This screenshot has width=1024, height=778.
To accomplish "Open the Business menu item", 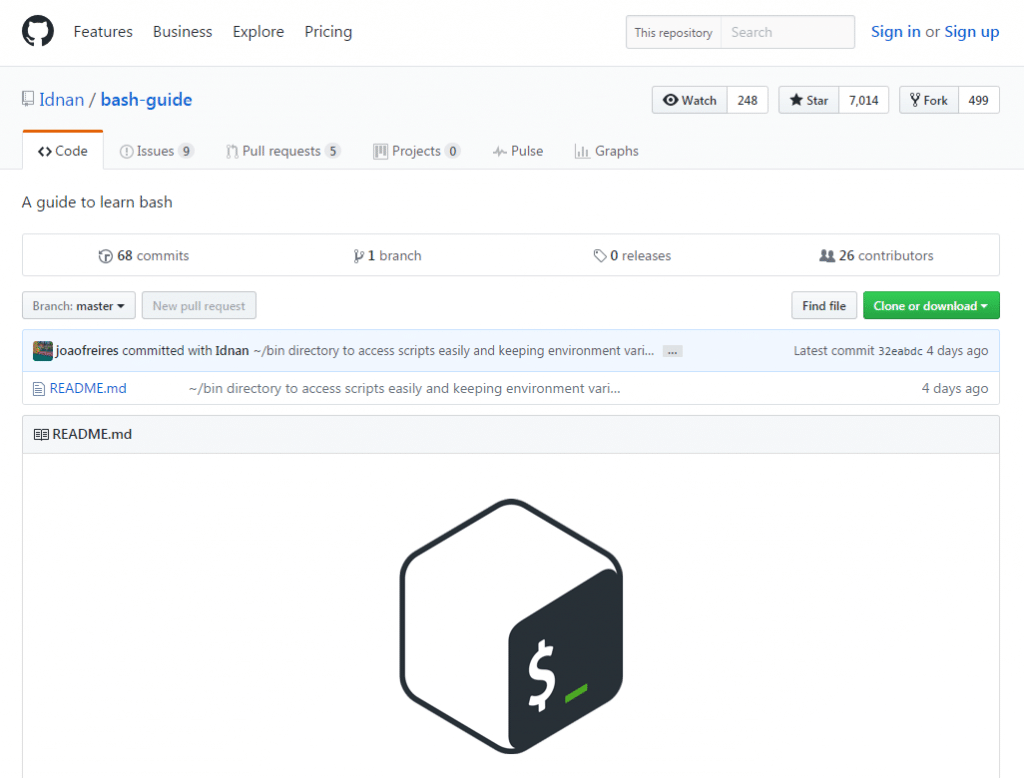I will [x=182, y=31].
